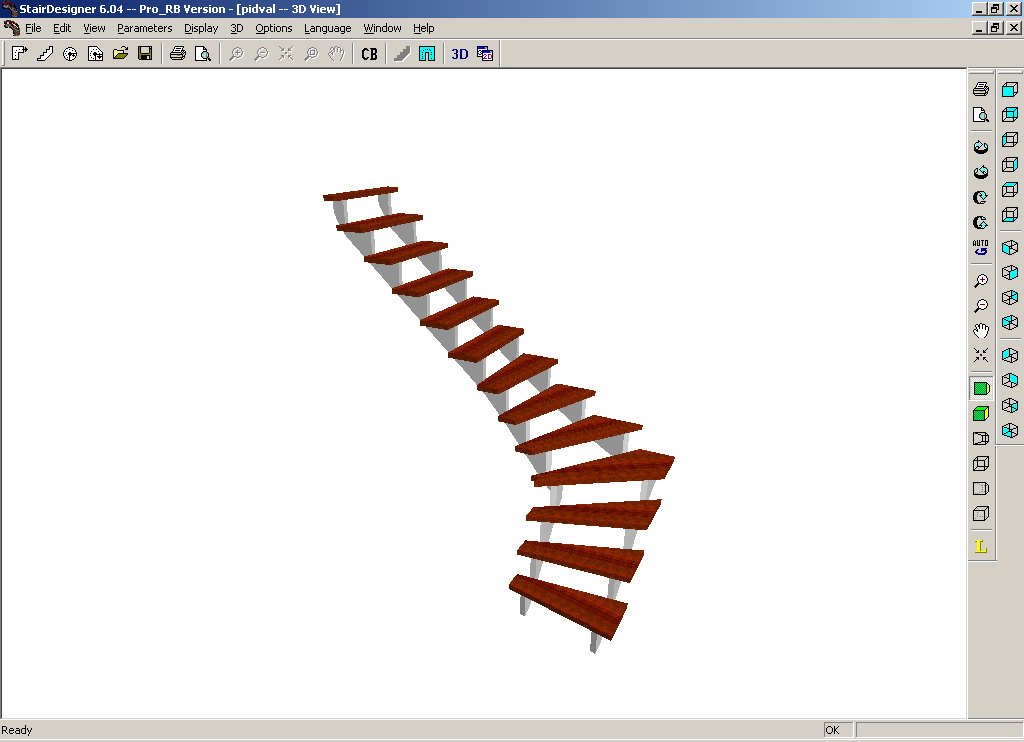
Task: Toggle the flat green shaded render mode
Action: [x=980, y=389]
